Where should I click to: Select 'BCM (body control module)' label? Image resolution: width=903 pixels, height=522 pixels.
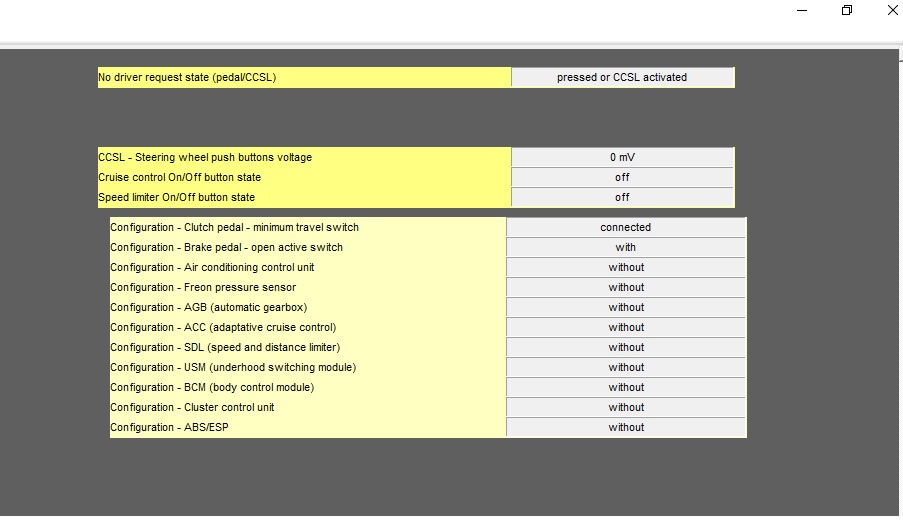click(x=212, y=387)
